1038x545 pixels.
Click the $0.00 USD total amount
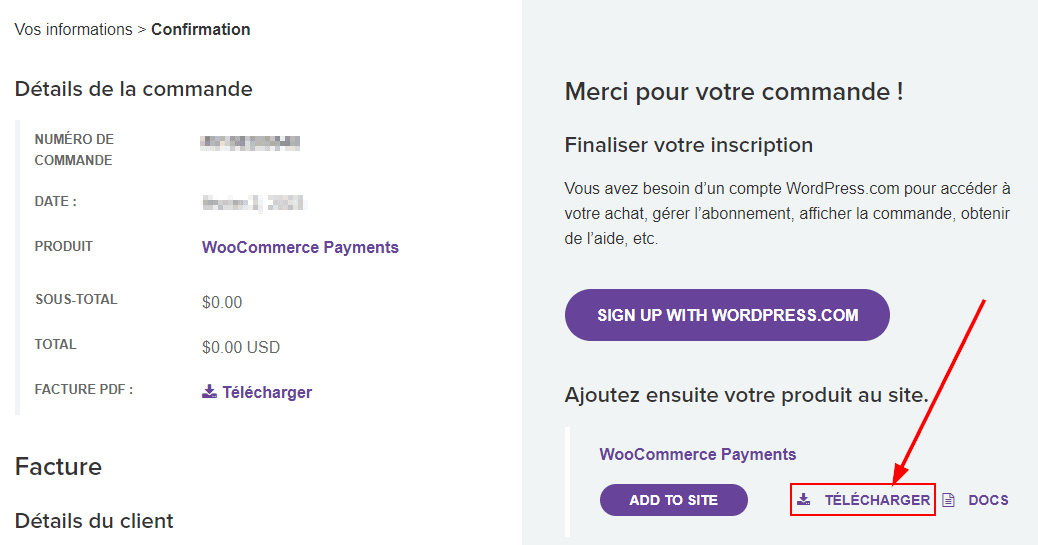pos(241,348)
